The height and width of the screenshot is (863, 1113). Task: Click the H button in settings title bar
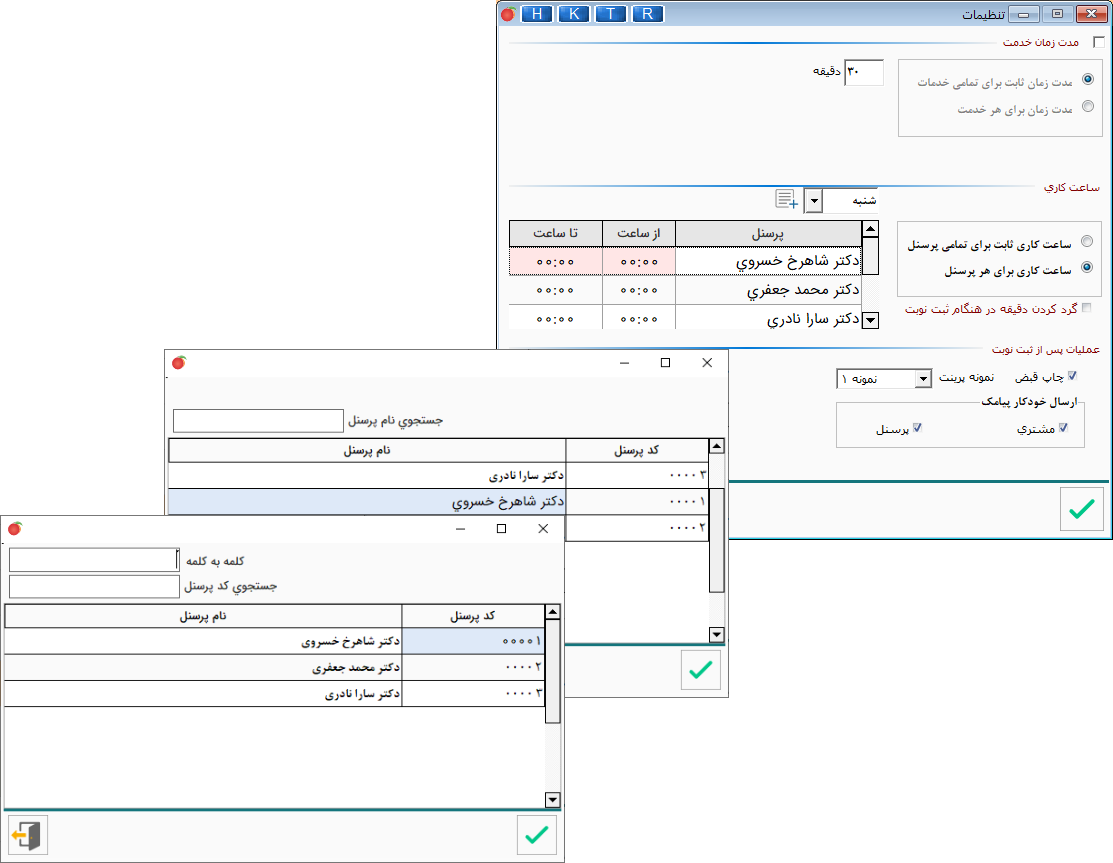(538, 14)
